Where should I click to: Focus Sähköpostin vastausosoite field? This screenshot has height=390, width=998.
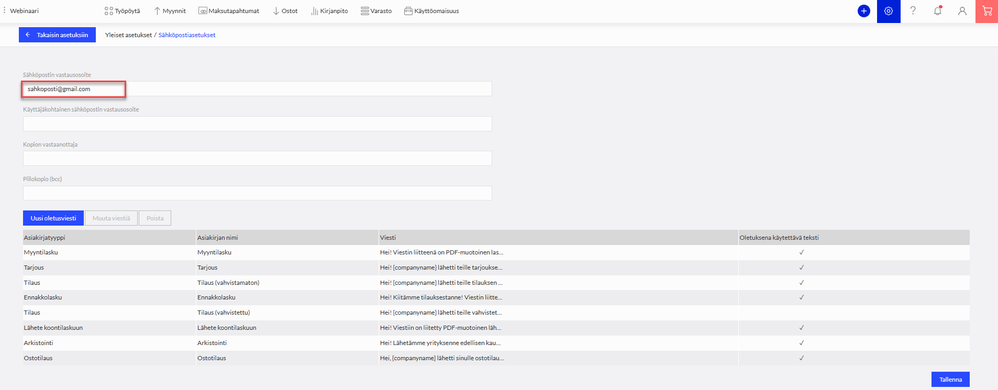point(257,89)
